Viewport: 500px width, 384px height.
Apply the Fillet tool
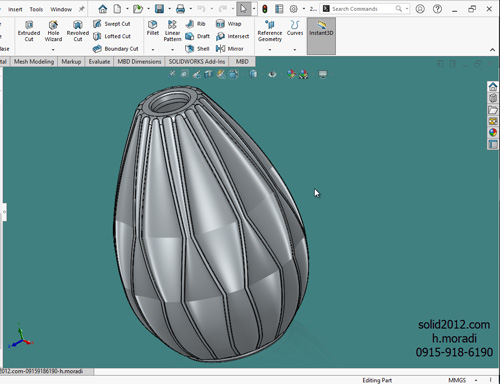click(153, 28)
